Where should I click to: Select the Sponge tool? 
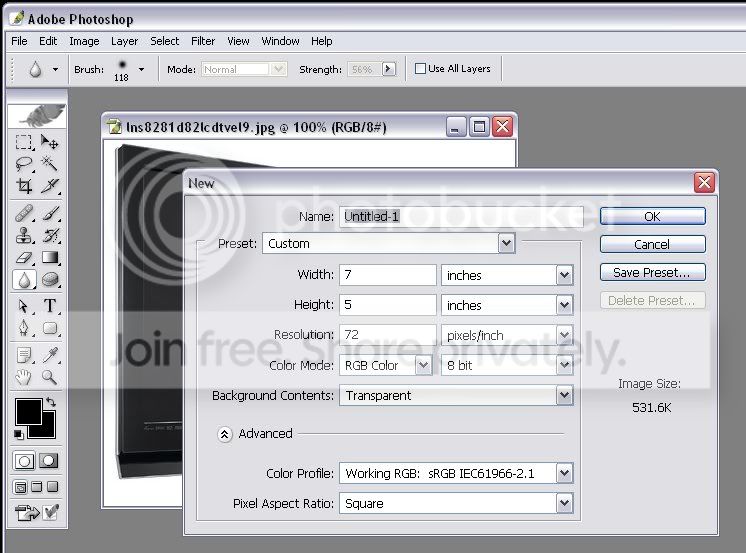[x=49, y=280]
